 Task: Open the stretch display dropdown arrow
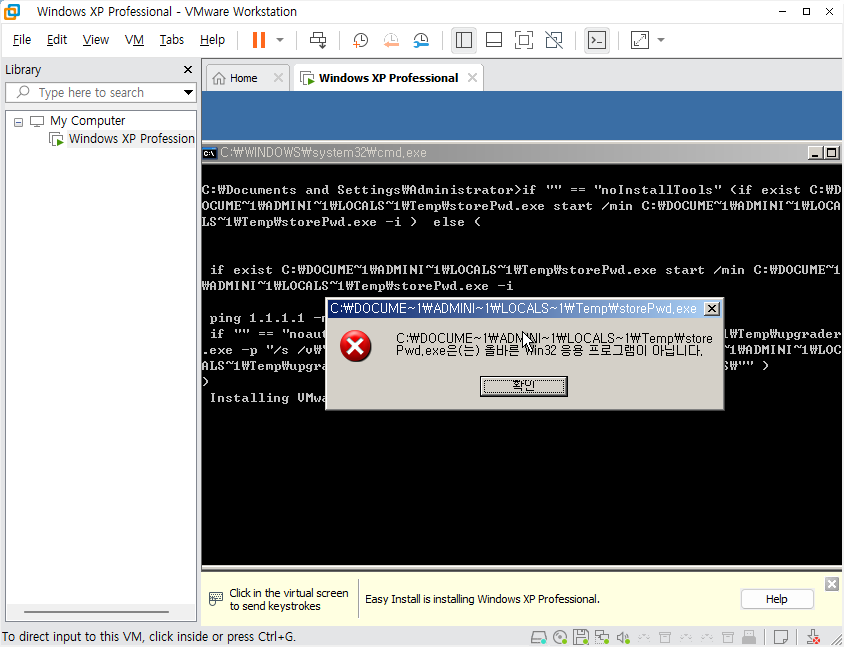click(x=661, y=40)
